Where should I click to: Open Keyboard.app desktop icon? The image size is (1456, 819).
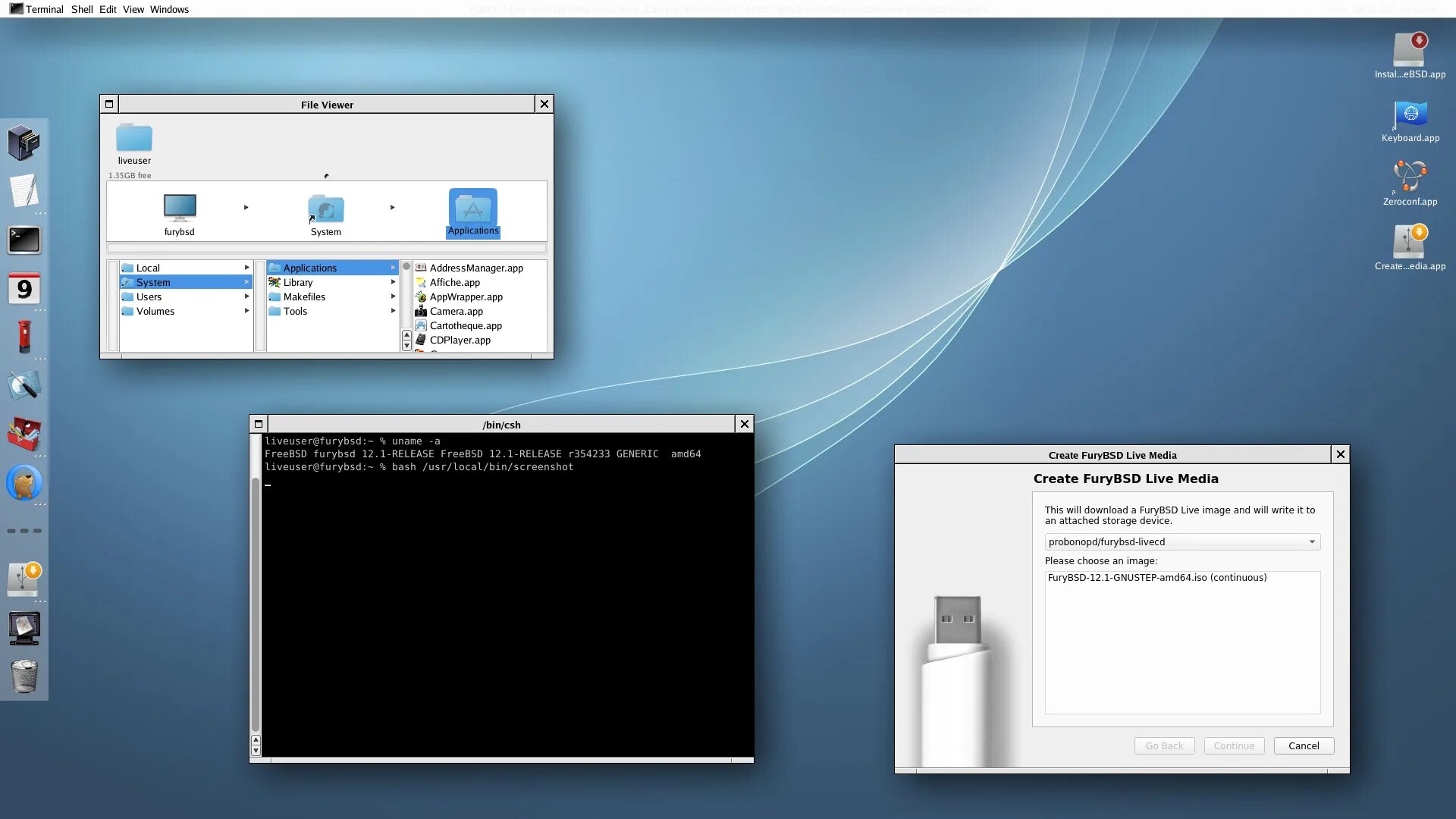click(1410, 120)
